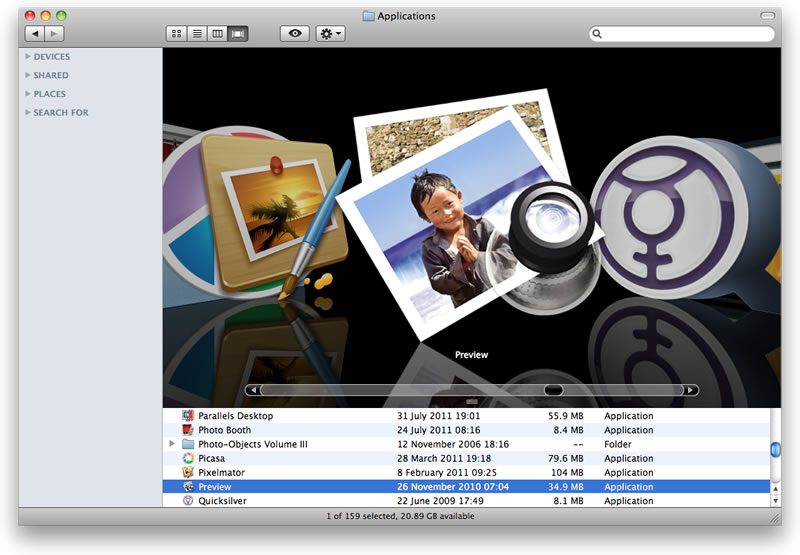Click the Picasa icon in list
This screenshot has width=800, height=555.
188,458
